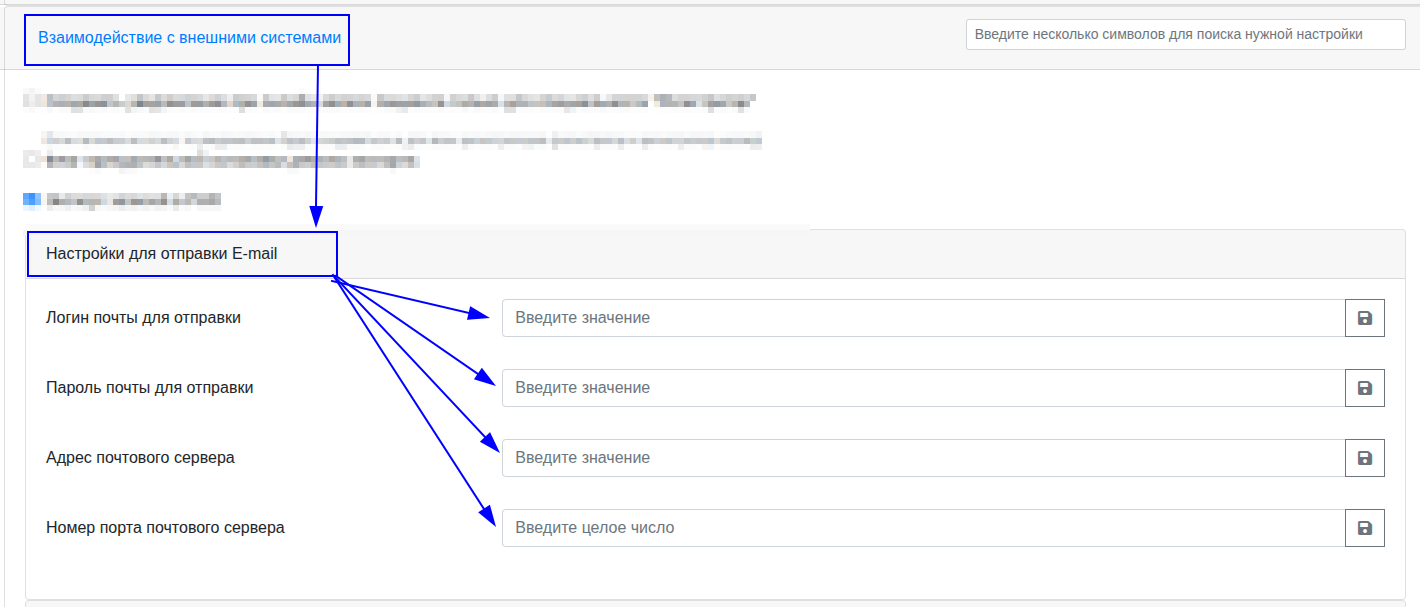Open 'Взаимодействие с внешними системами' section link
Image resolution: width=1420 pixels, height=607 pixels.
190,37
